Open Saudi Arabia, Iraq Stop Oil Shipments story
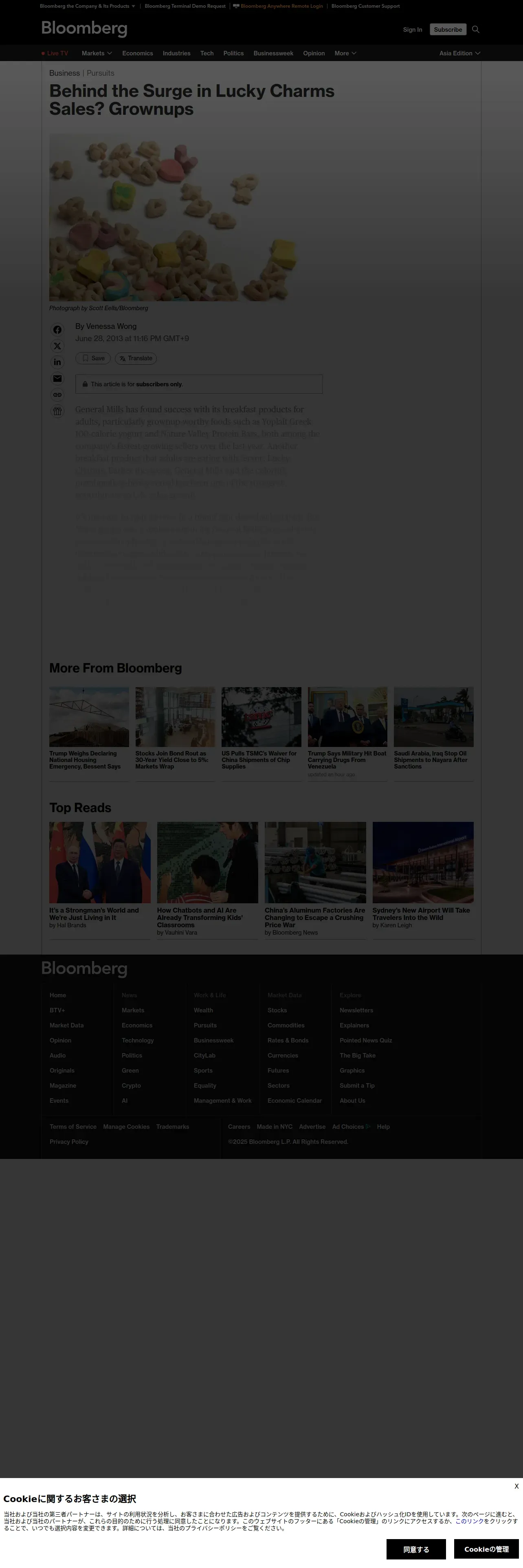This screenshot has width=523, height=1568. (x=431, y=760)
